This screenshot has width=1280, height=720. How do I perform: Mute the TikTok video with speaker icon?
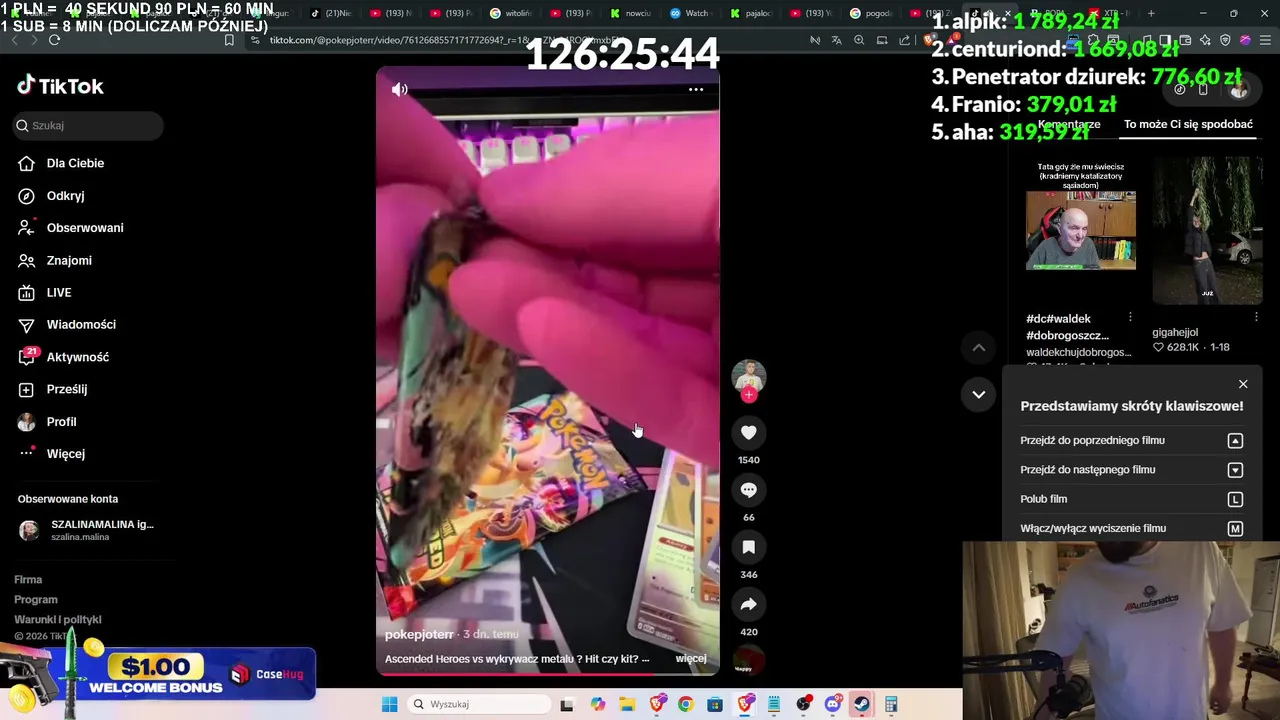pos(399,90)
